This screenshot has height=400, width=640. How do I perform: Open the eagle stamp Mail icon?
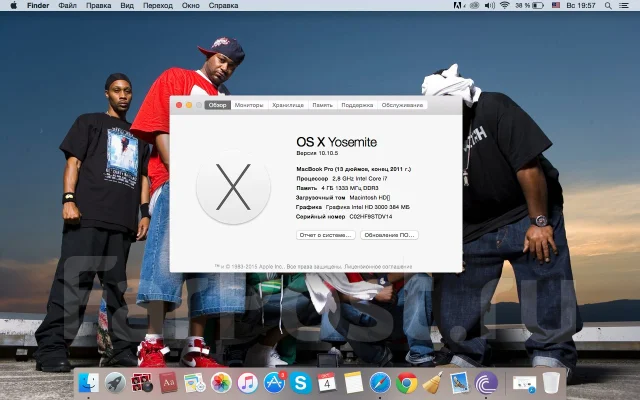point(460,383)
